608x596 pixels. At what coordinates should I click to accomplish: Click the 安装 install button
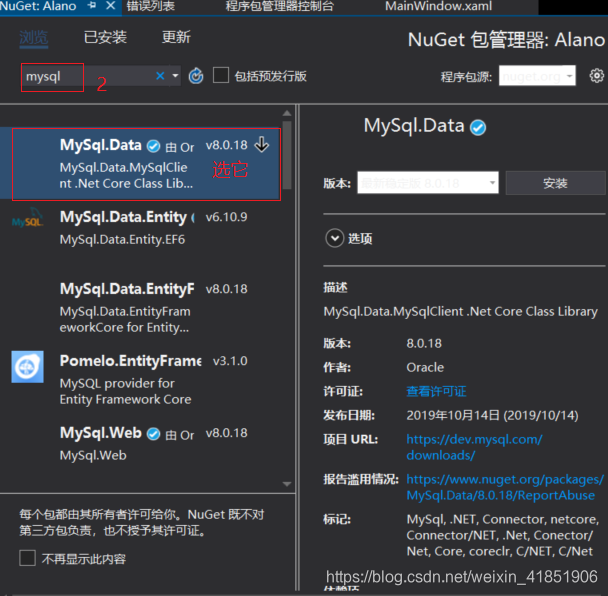(x=555, y=183)
